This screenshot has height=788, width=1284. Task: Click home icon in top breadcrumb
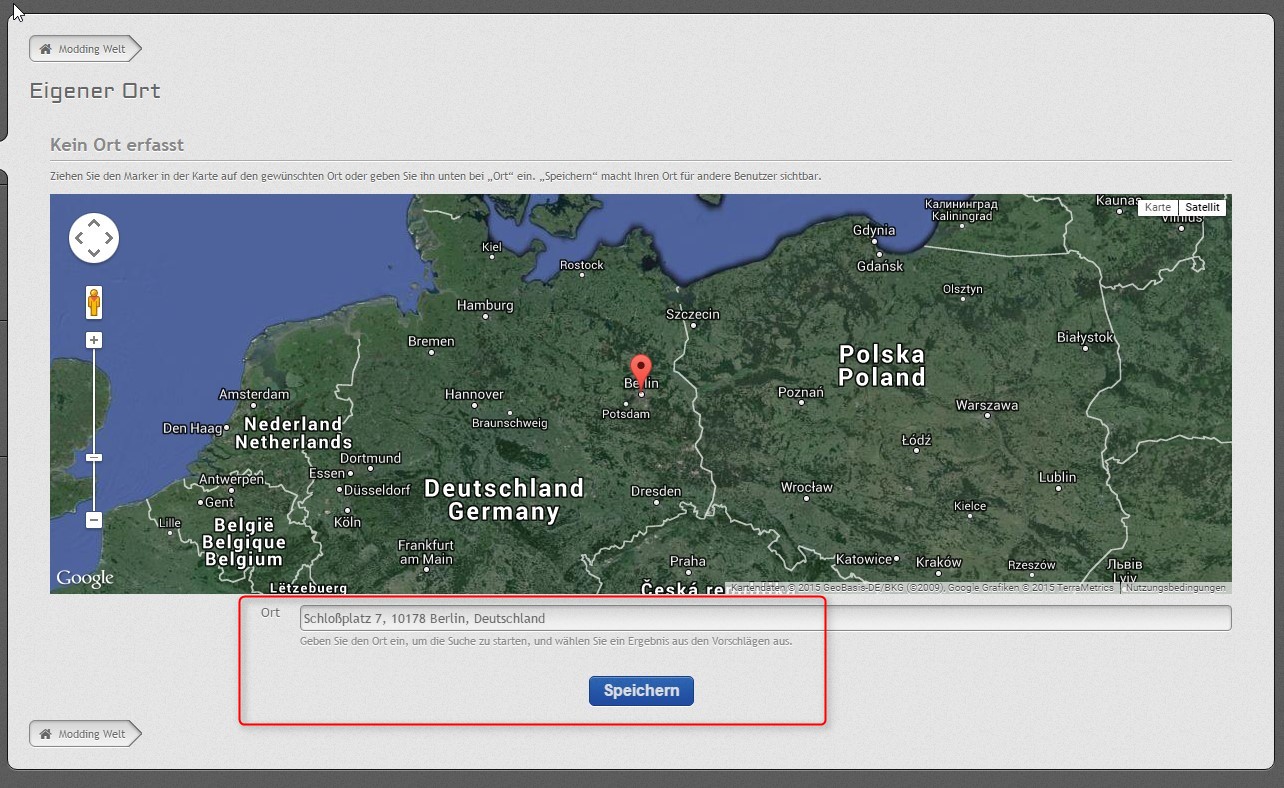45,49
